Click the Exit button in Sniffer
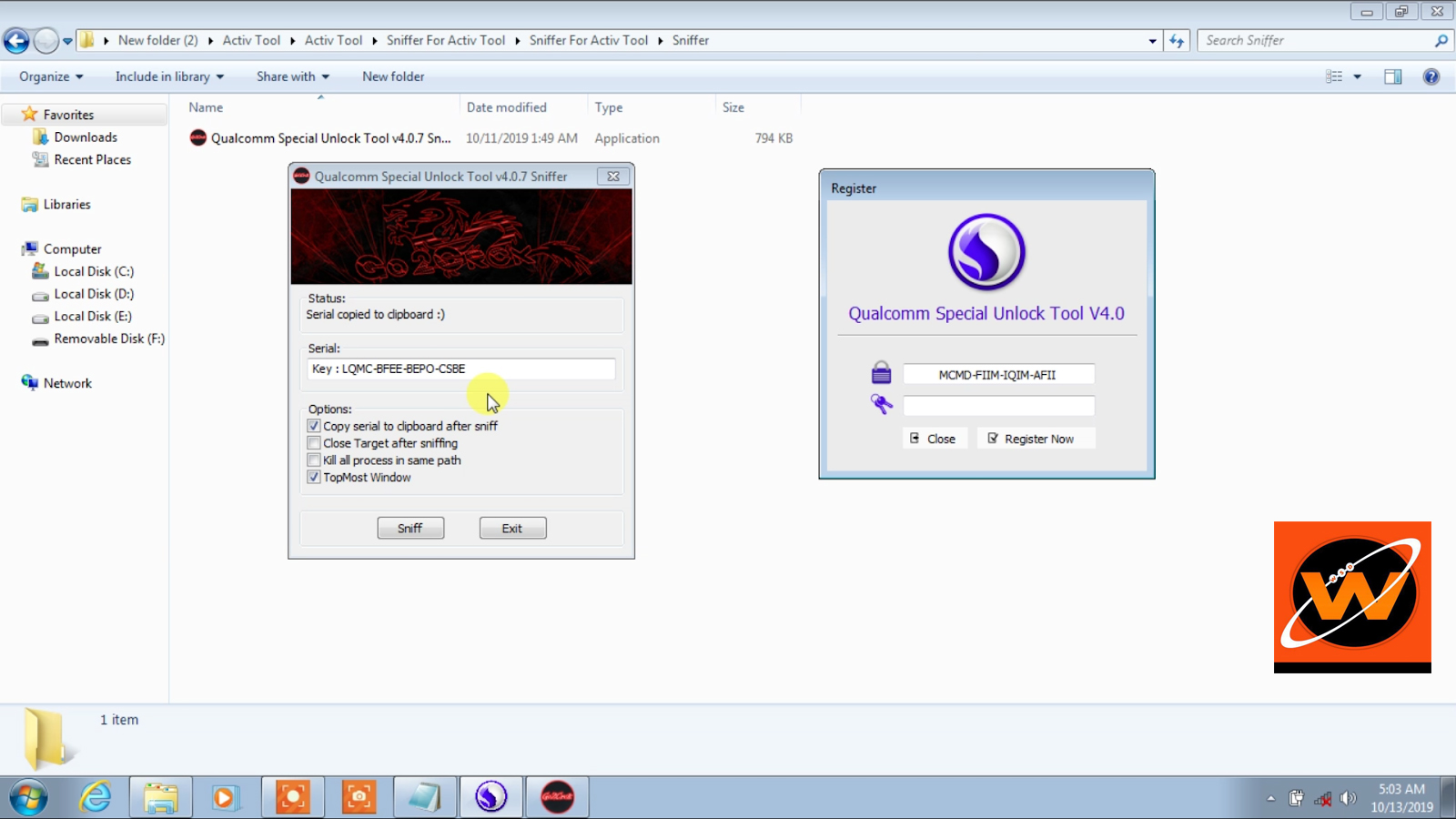This screenshot has width=1456, height=819. click(512, 528)
